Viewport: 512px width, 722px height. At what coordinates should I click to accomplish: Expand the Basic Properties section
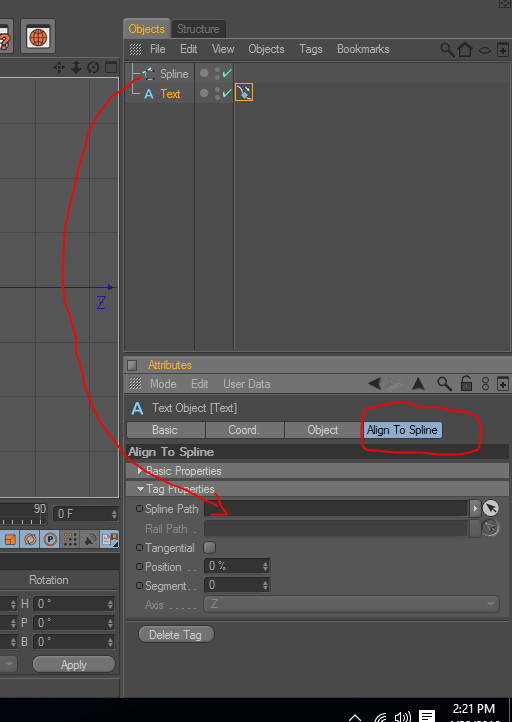coord(140,471)
